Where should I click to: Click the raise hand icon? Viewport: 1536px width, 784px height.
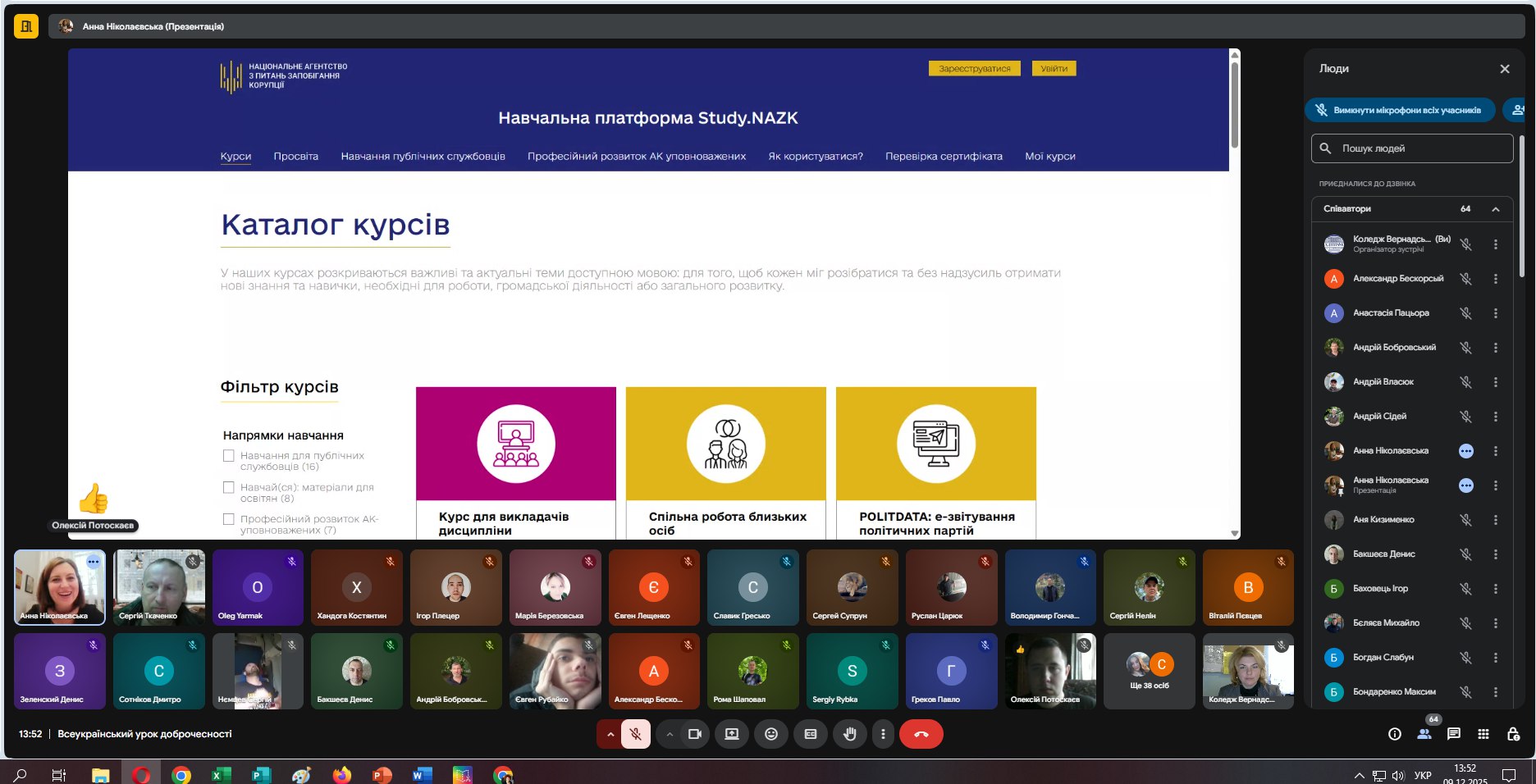(849, 734)
